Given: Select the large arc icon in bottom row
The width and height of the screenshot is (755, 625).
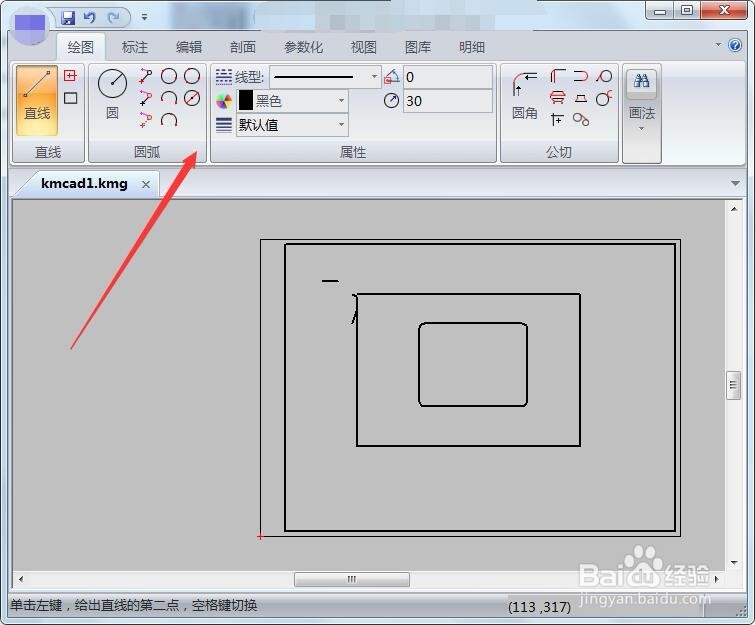Looking at the screenshot, I should [169, 119].
